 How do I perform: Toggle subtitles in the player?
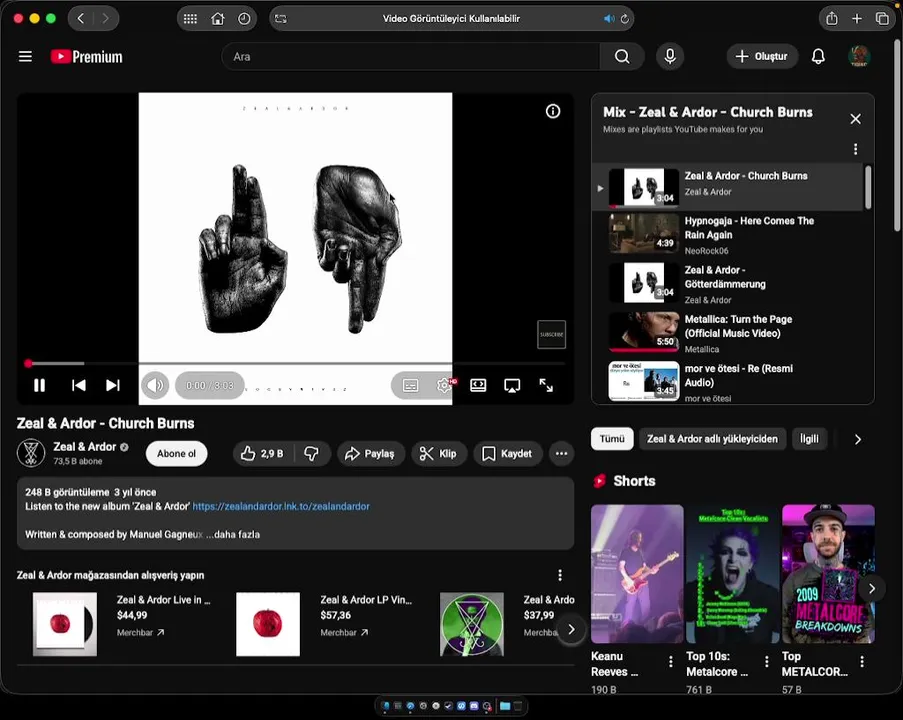411,385
